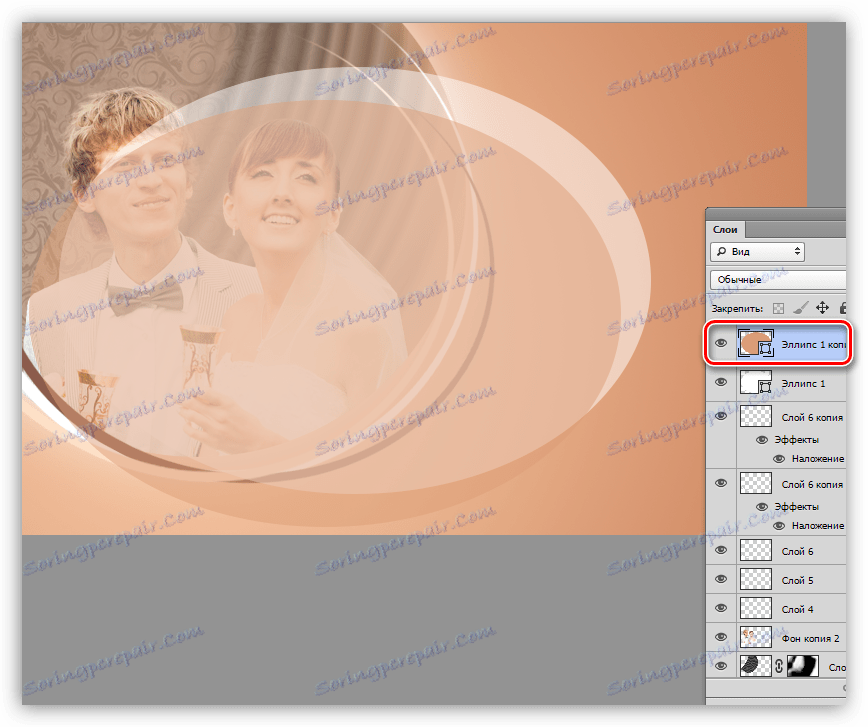Click the lock image pixels brush icon
The image size is (868, 727).
point(800,308)
